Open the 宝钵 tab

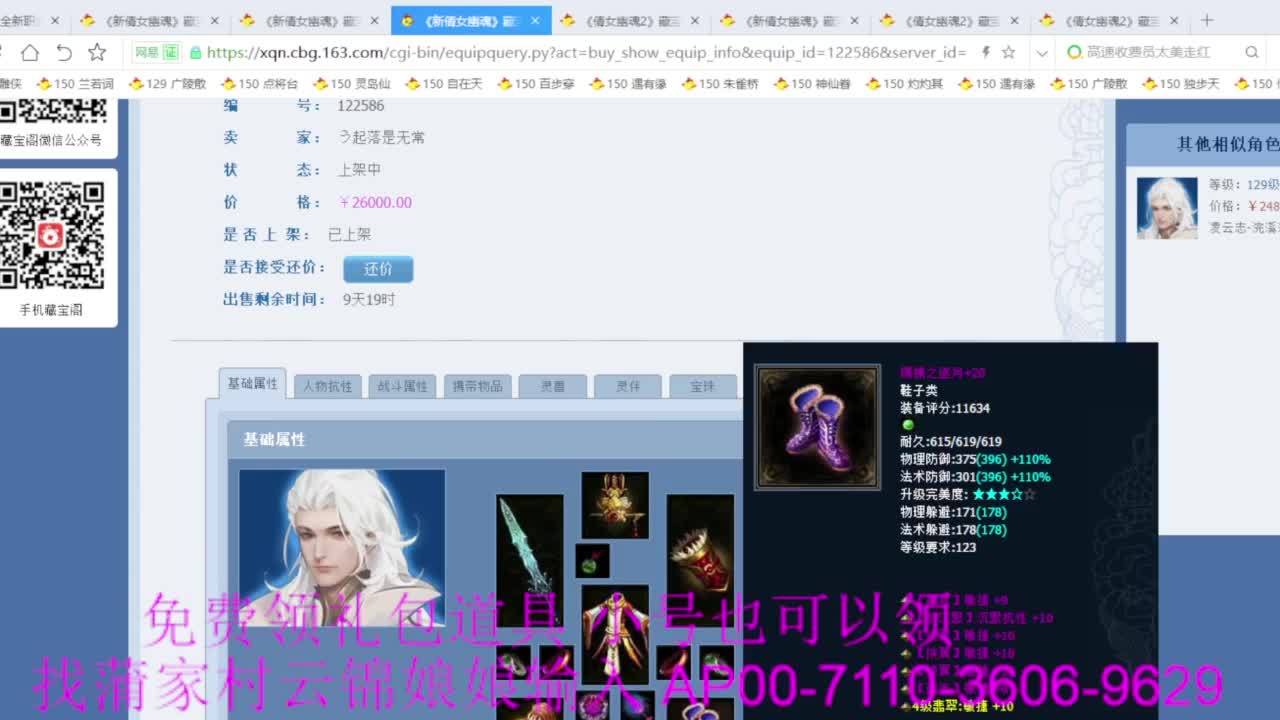[703, 386]
